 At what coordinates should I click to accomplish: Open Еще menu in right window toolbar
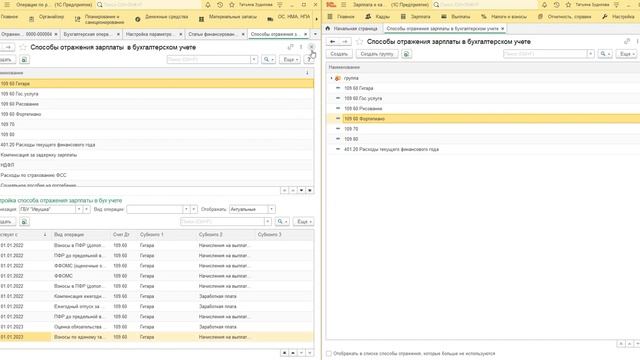point(627,54)
